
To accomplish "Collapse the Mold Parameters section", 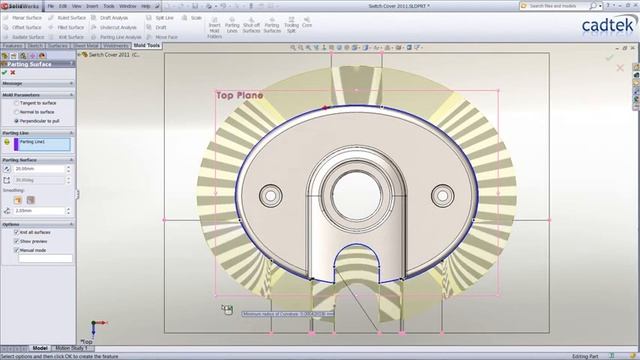I will tap(71, 95).
